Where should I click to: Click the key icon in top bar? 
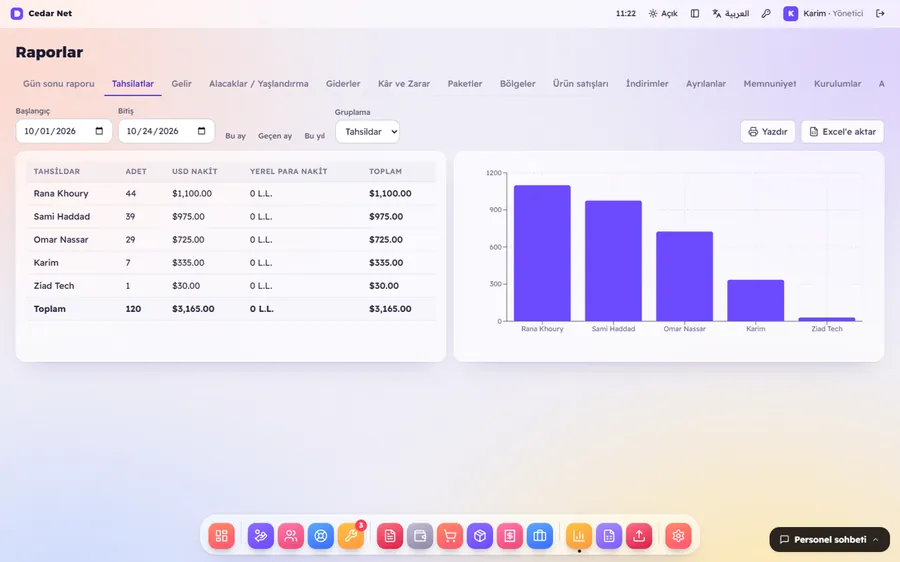coord(766,13)
